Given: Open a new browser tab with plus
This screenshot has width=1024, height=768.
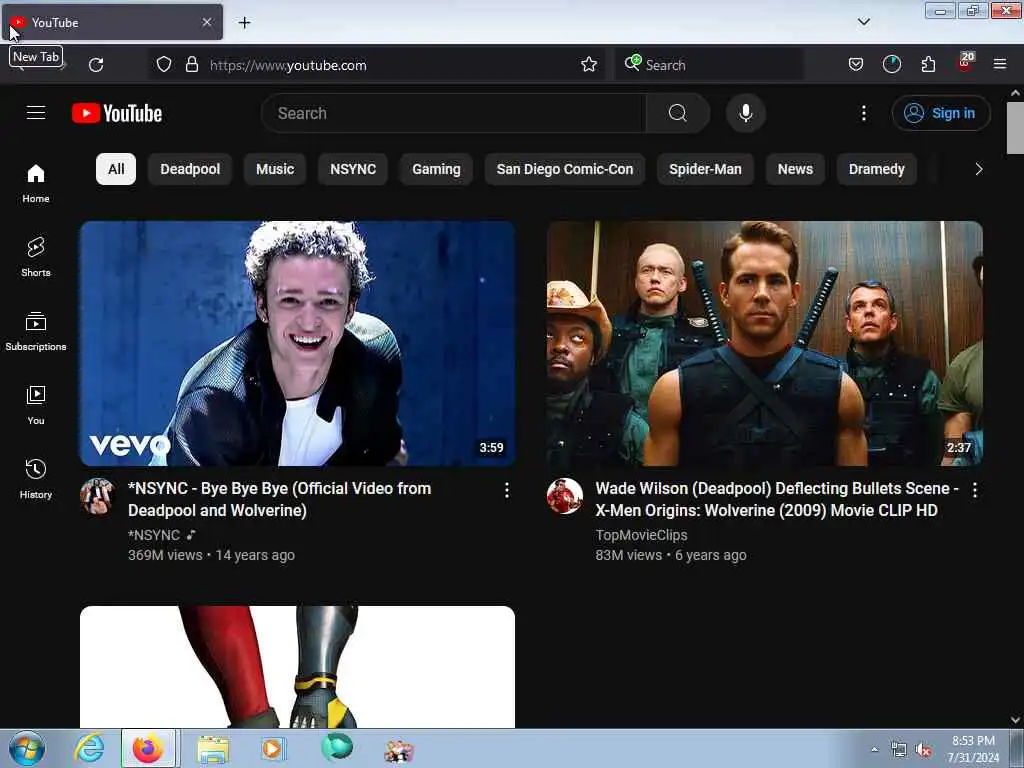Looking at the screenshot, I should pos(244,23).
